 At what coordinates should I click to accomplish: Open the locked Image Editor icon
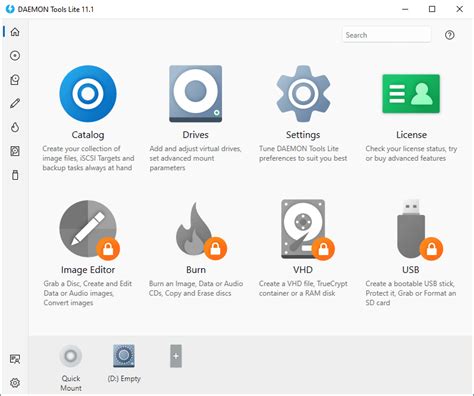click(x=89, y=229)
